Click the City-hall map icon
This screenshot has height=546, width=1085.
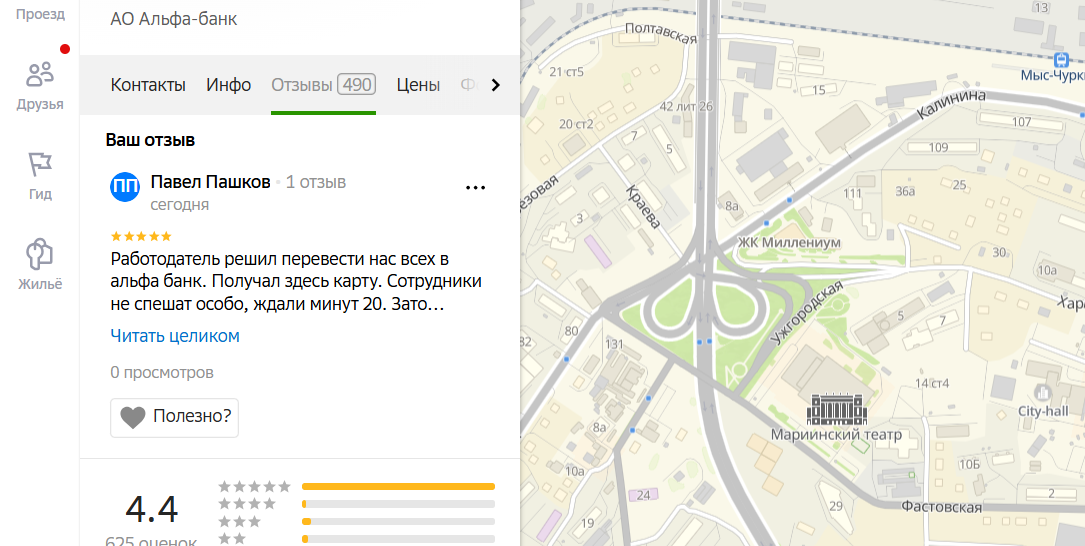[x=1043, y=392]
